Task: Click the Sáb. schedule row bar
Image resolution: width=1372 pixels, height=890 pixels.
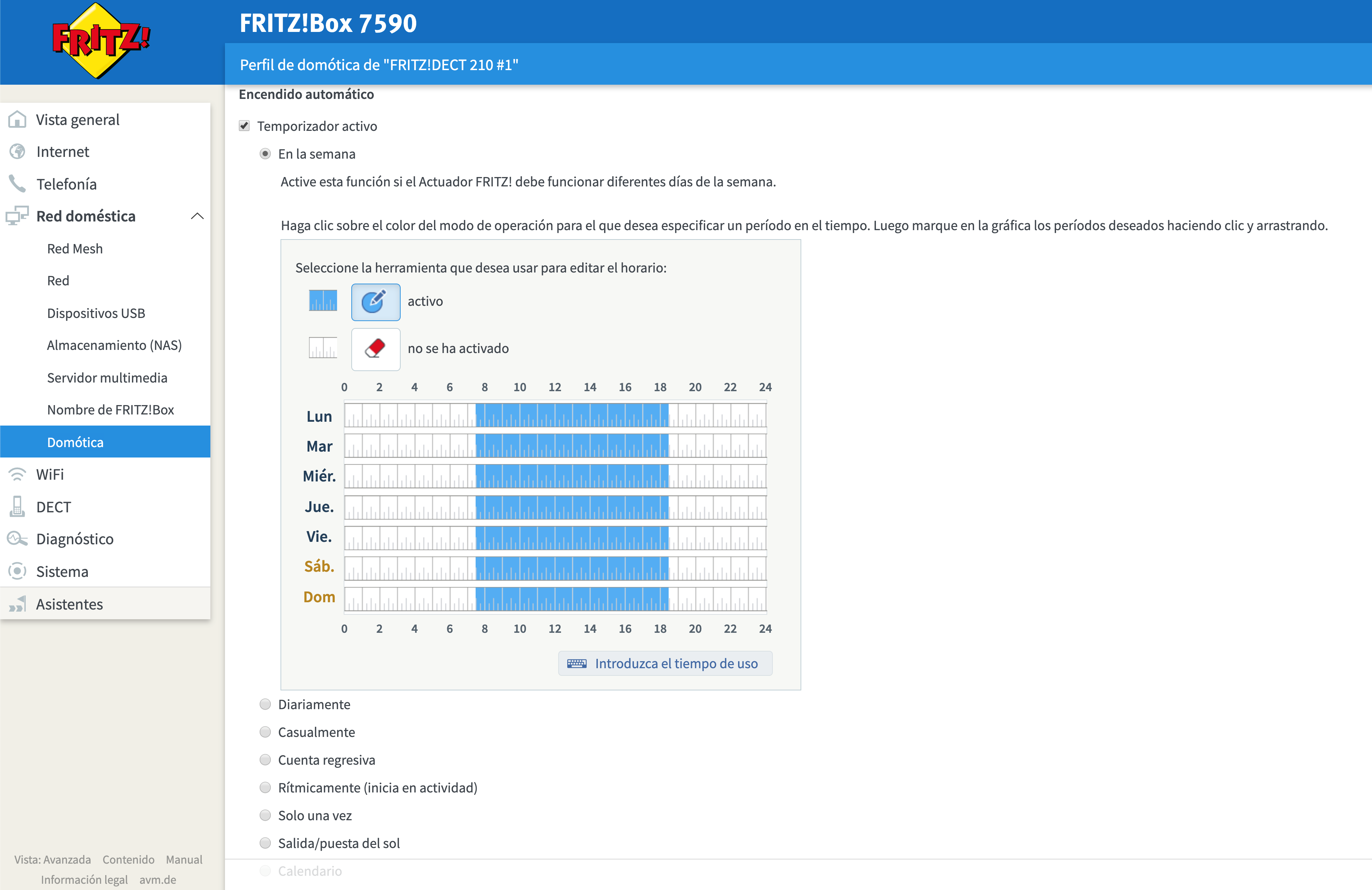Action: pos(555,568)
